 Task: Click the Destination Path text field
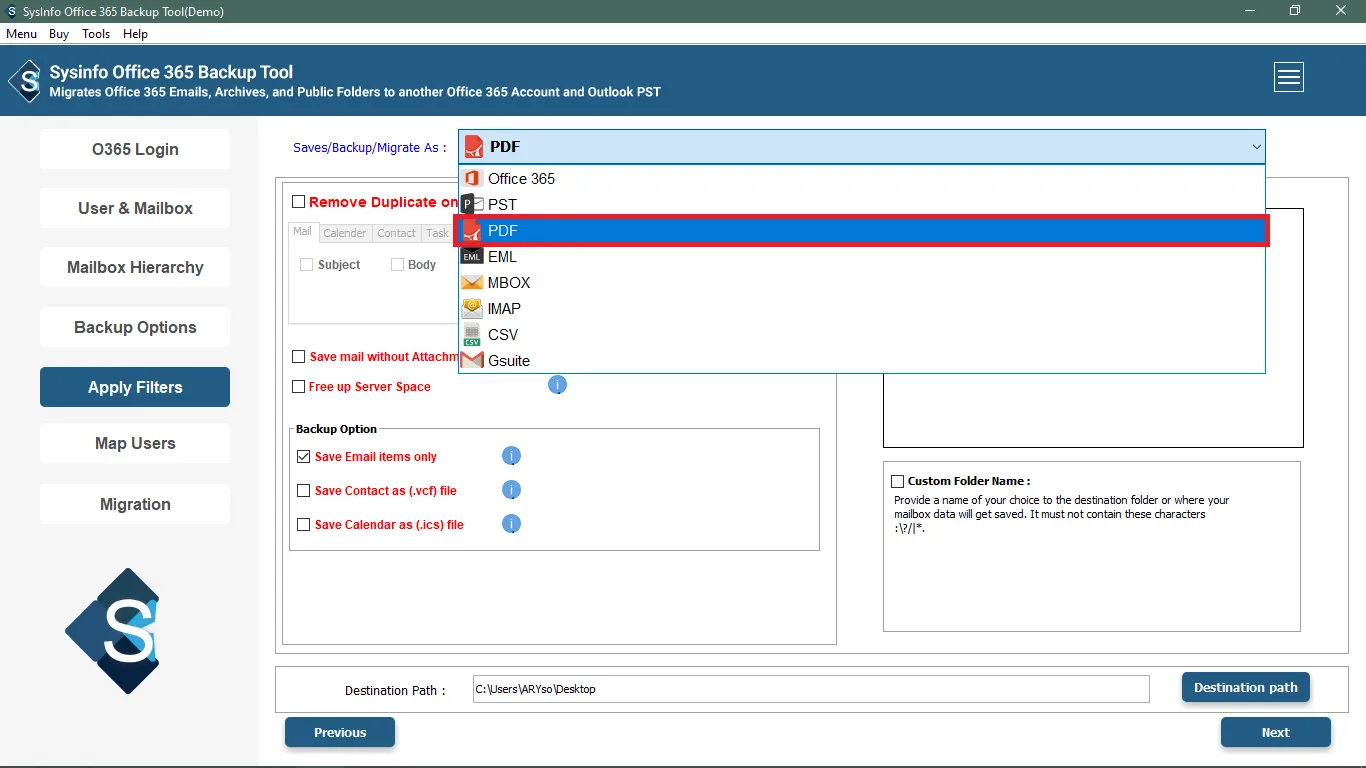point(810,689)
